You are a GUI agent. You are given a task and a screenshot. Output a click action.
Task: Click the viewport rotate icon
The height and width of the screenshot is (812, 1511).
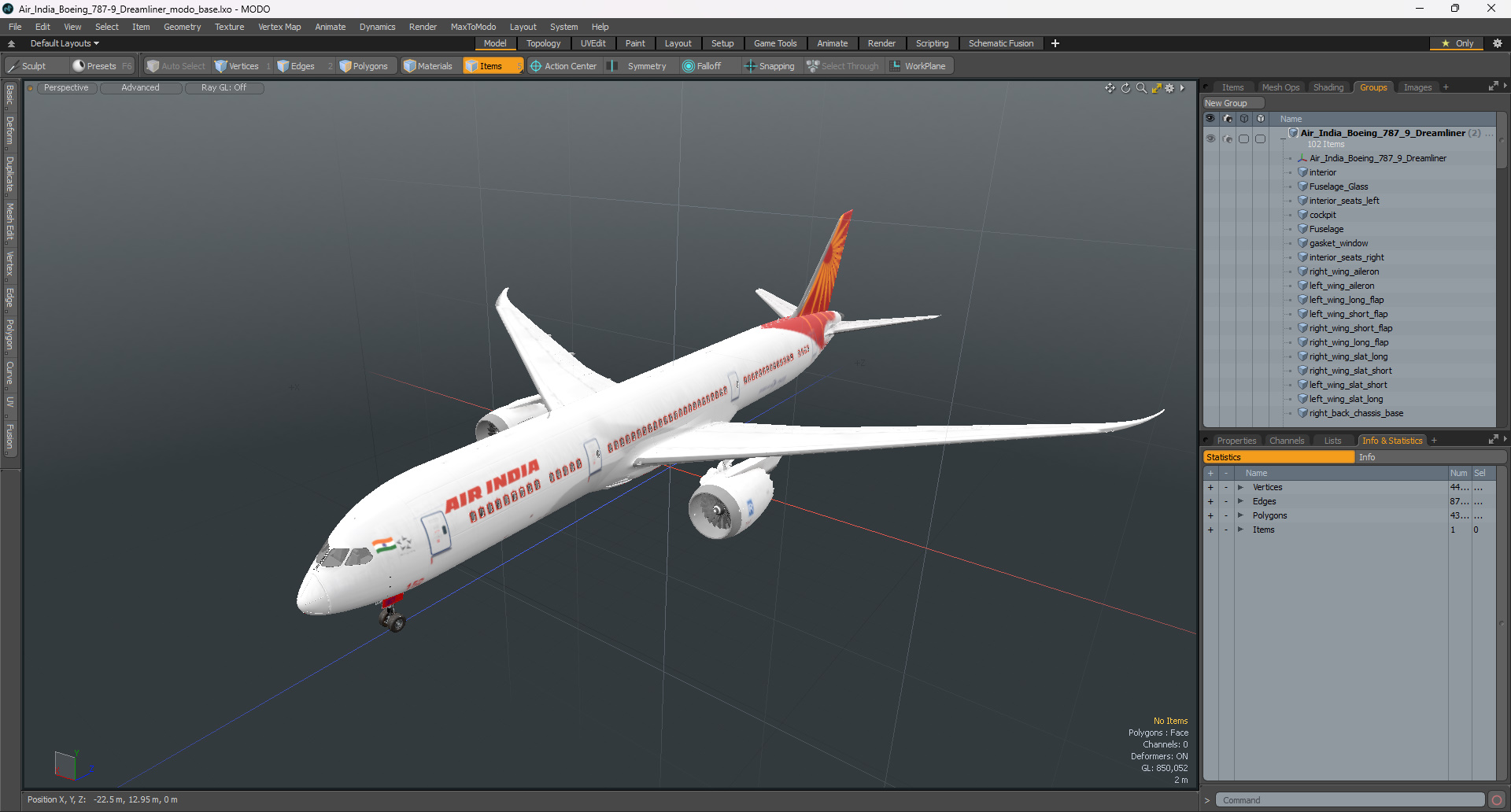coord(1125,88)
